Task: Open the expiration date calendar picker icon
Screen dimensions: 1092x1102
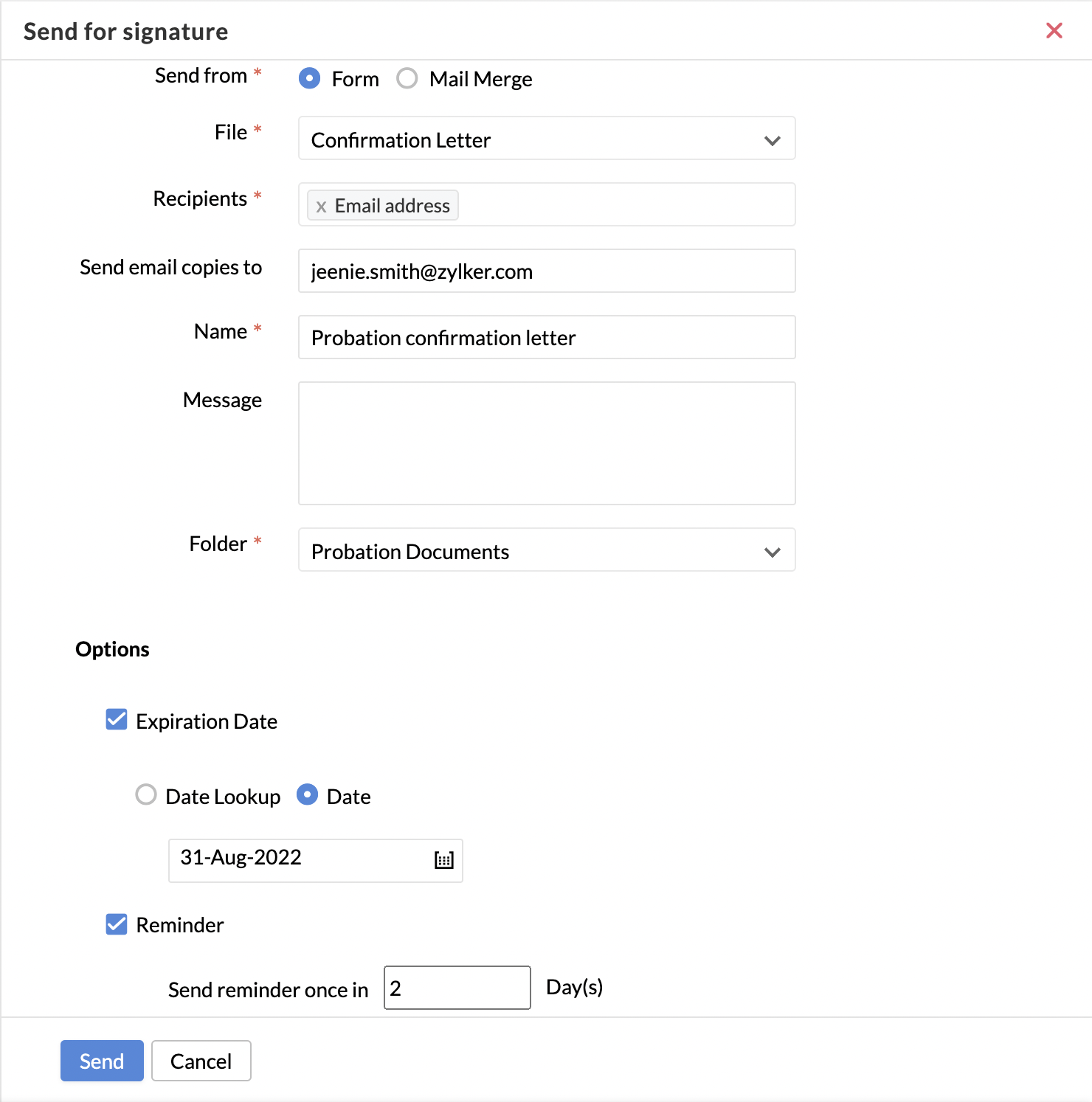Action: coord(443,860)
